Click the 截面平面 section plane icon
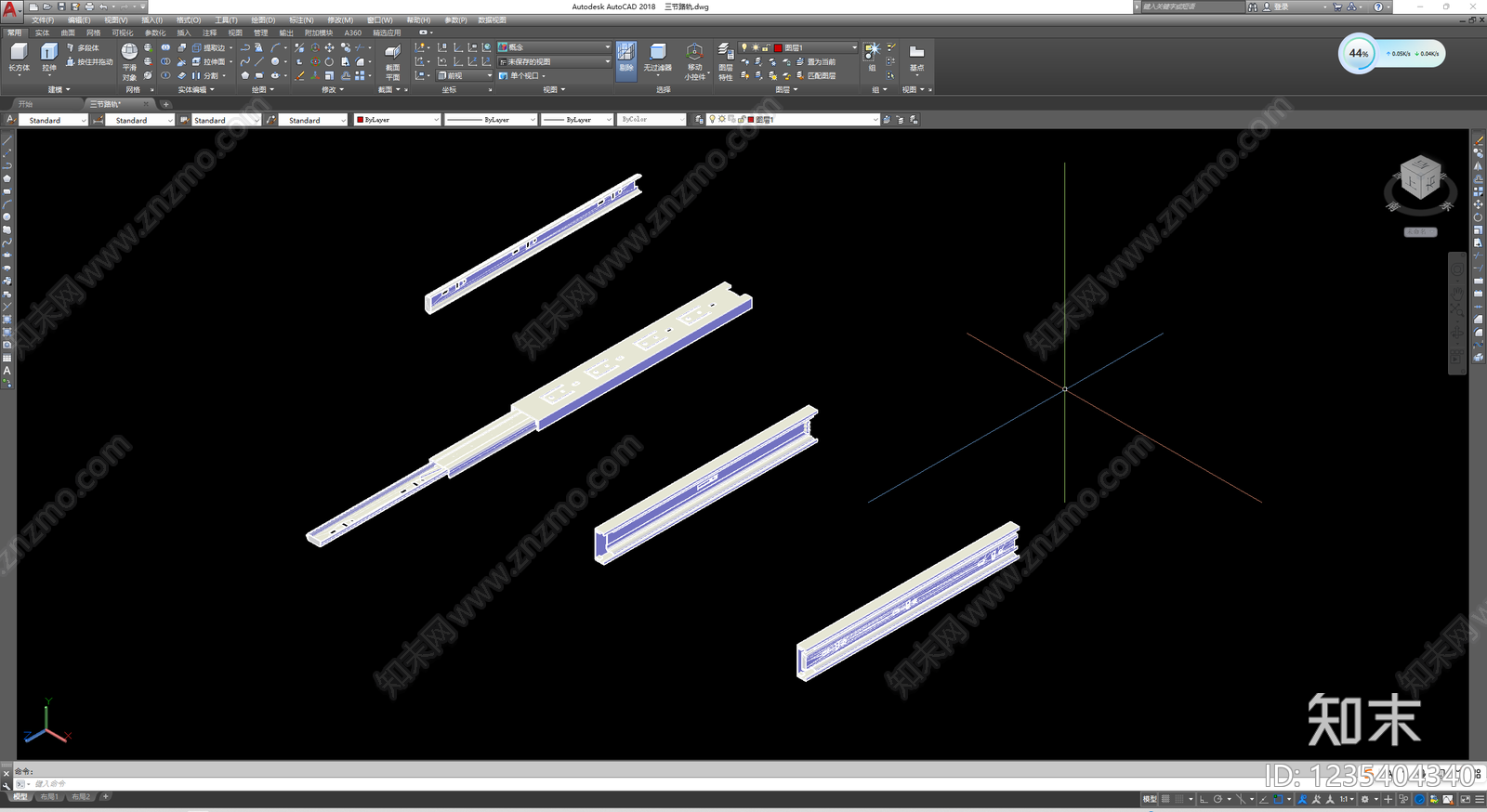 pyautogui.click(x=392, y=61)
